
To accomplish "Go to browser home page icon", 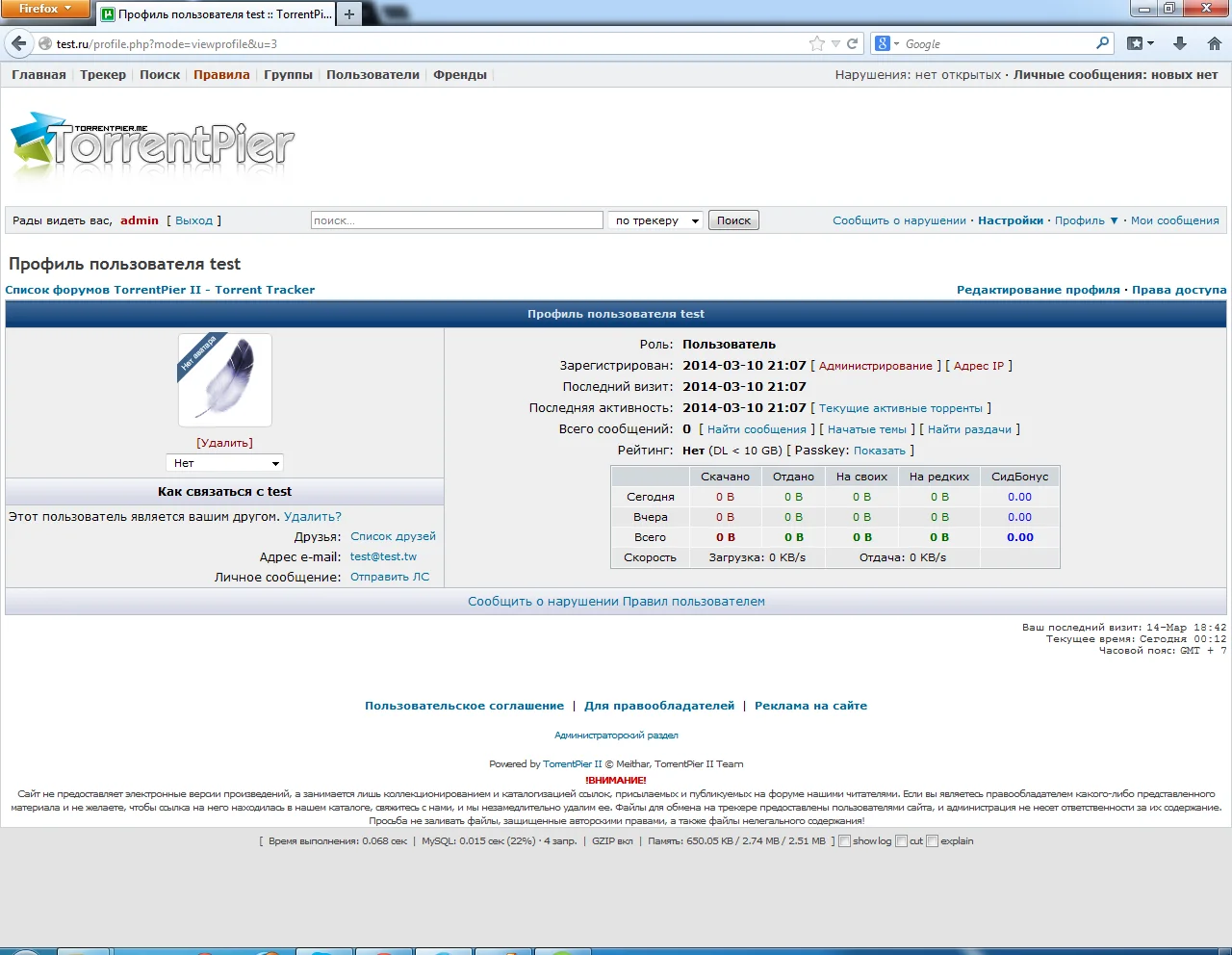I will [1215, 43].
